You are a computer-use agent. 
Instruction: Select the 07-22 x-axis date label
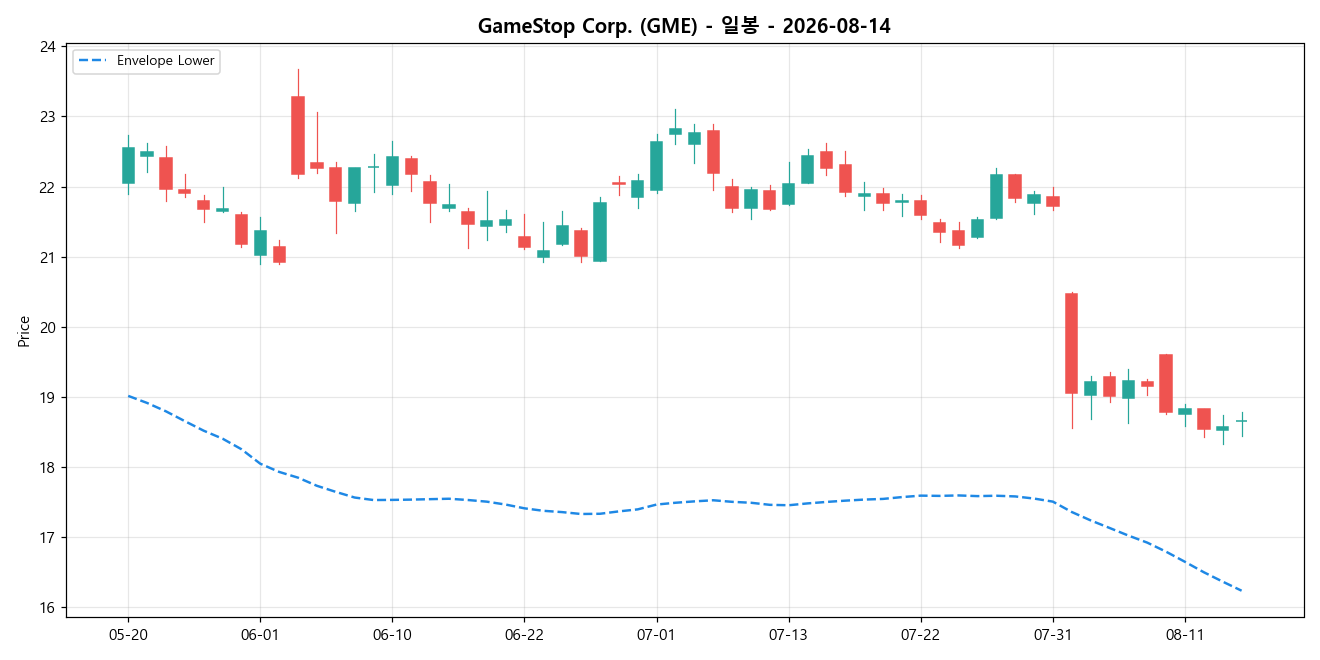pyautogui.click(x=920, y=635)
